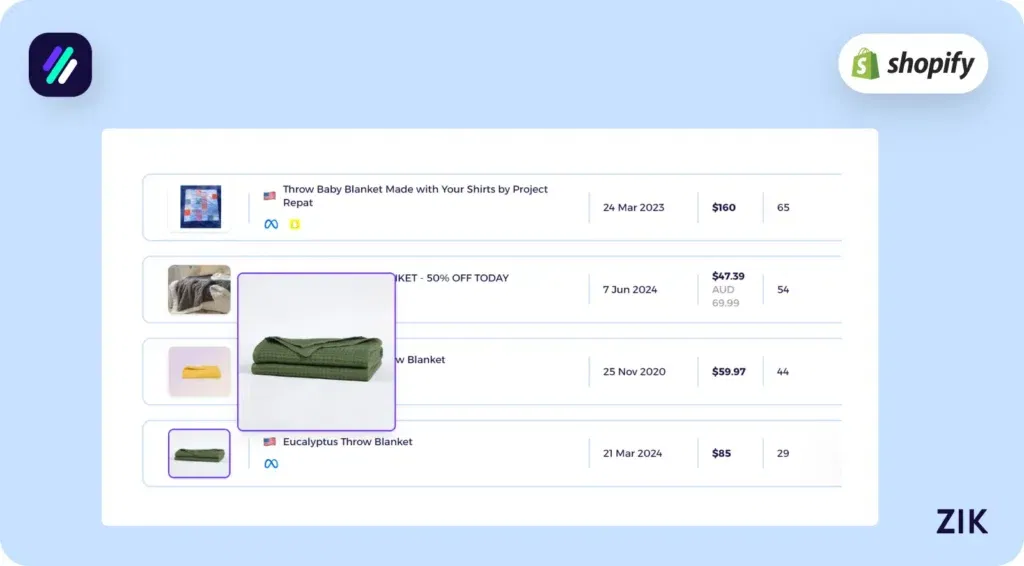Click the striped app logo icon
The width and height of the screenshot is (1024, 566).
pos(60,65)
